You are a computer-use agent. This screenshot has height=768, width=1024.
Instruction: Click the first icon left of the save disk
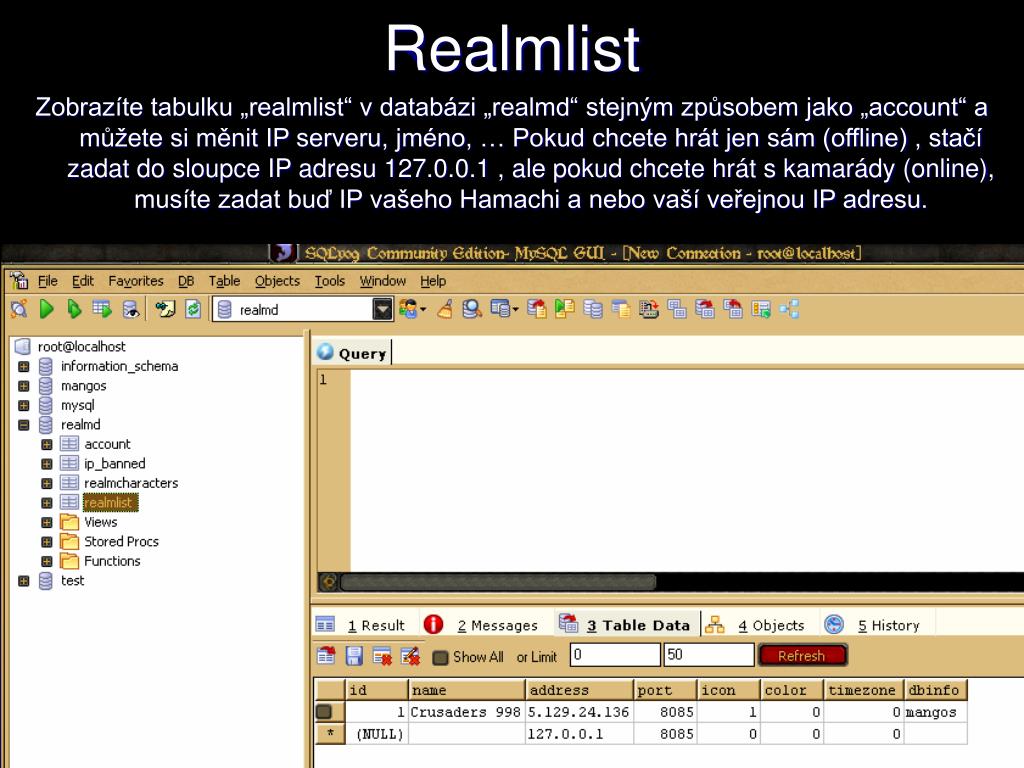(326, 656)
